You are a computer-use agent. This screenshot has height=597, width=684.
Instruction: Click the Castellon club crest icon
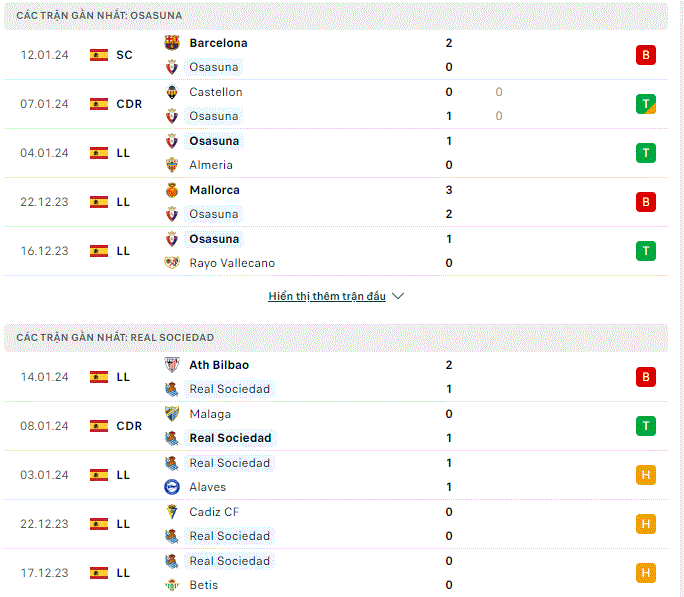[172, 92]
